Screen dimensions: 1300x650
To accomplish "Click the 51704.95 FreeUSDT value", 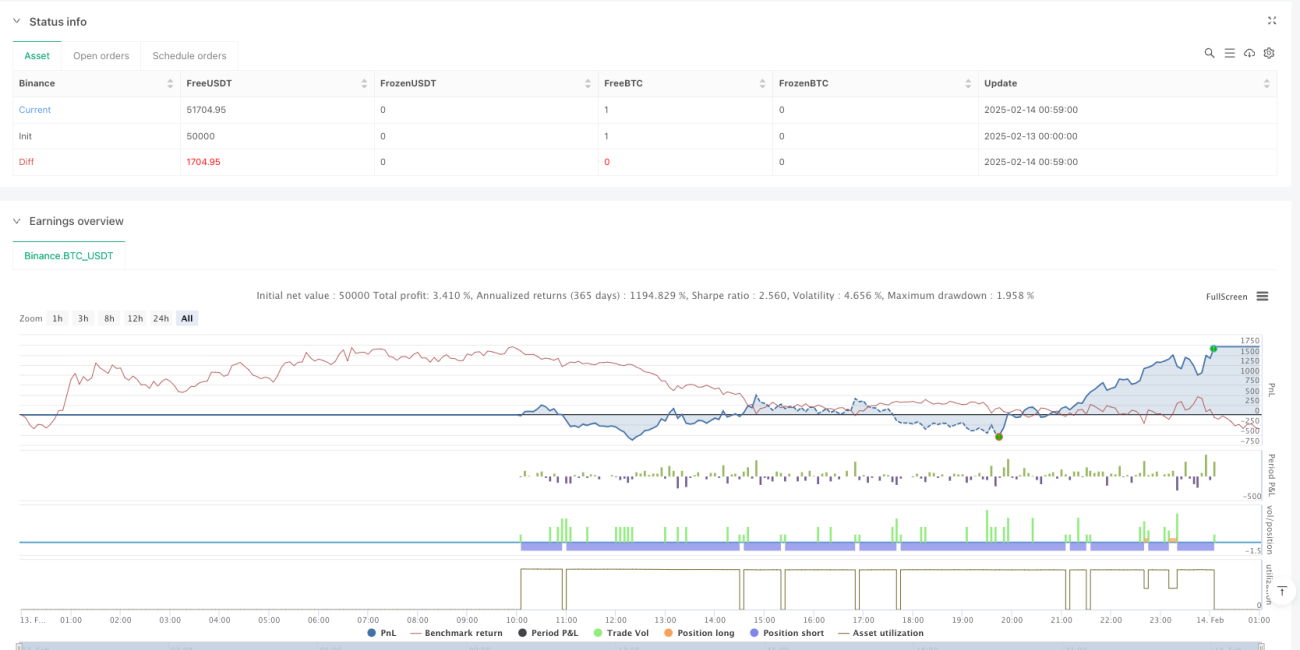I will 206,110.
